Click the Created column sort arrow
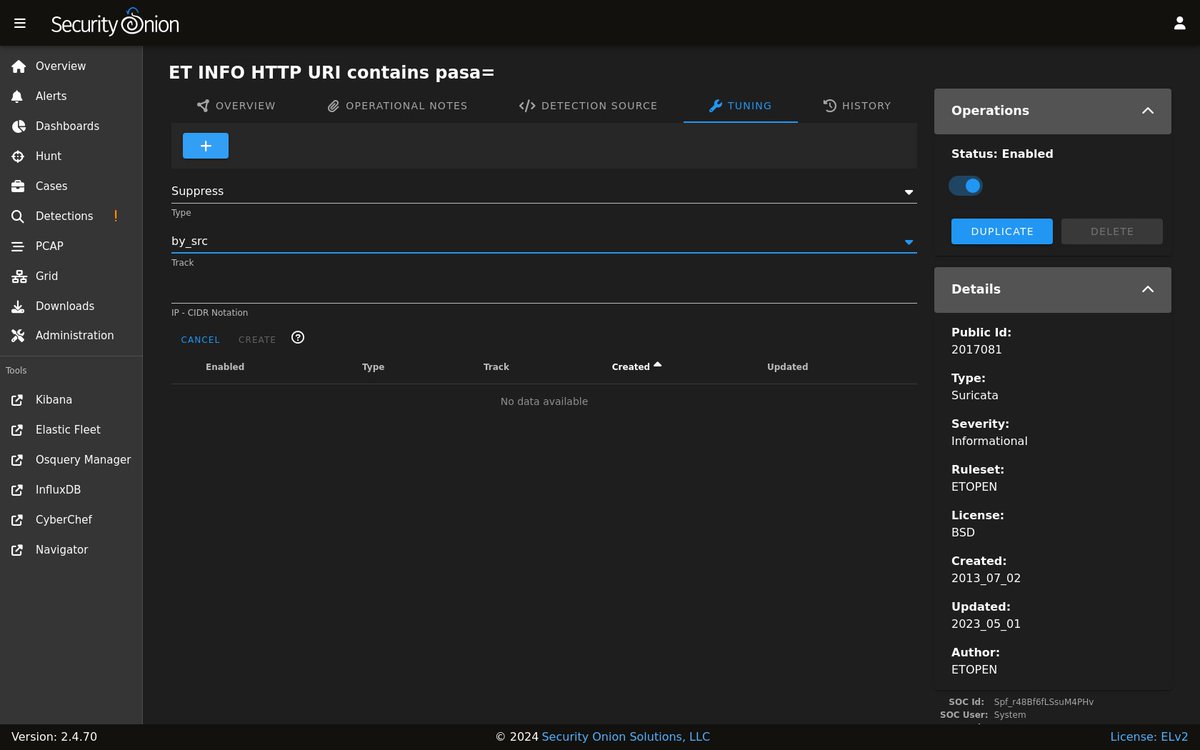 (x=658, y=366)
